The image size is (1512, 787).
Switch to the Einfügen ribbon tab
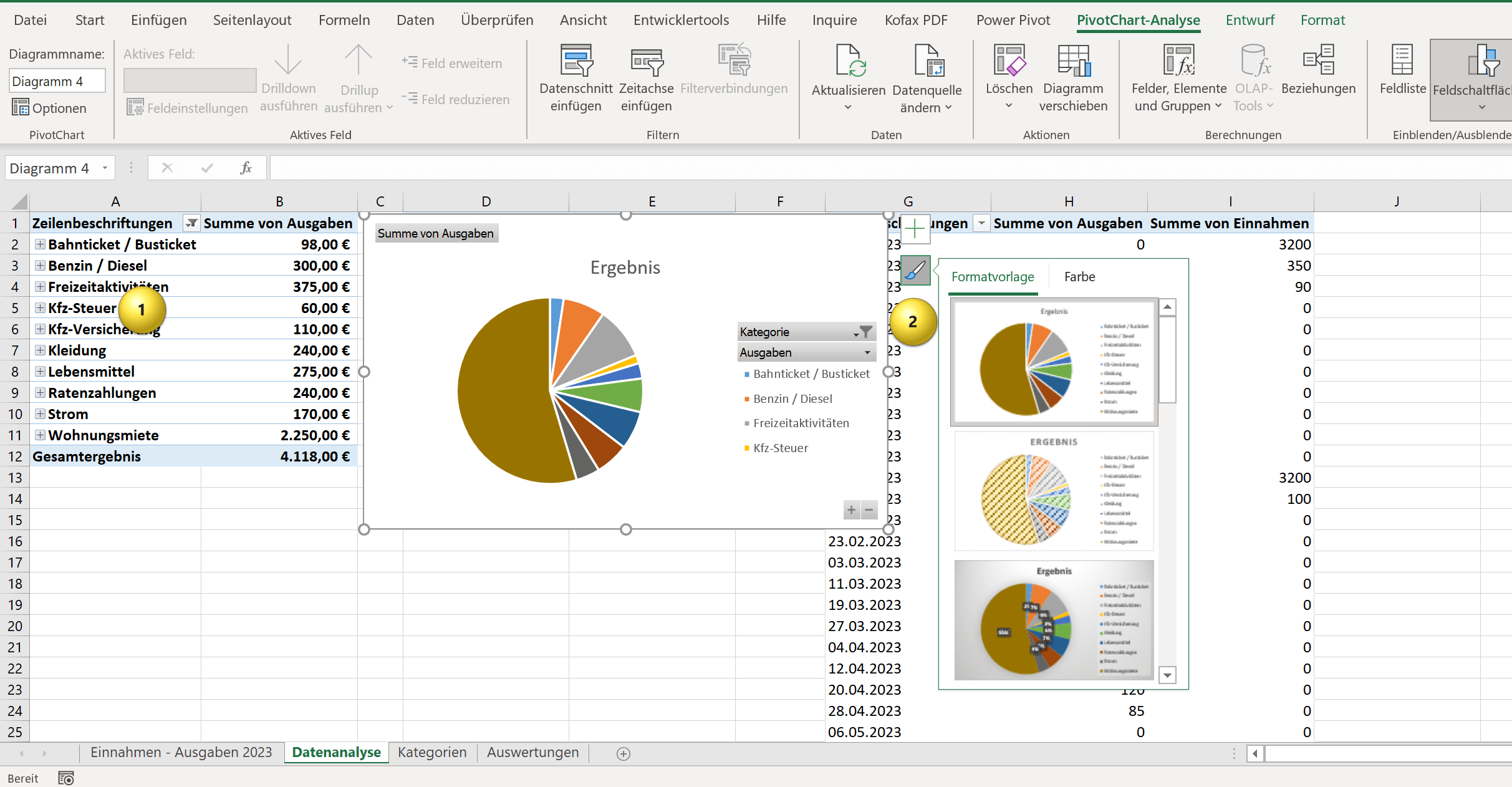coord(159,20)
